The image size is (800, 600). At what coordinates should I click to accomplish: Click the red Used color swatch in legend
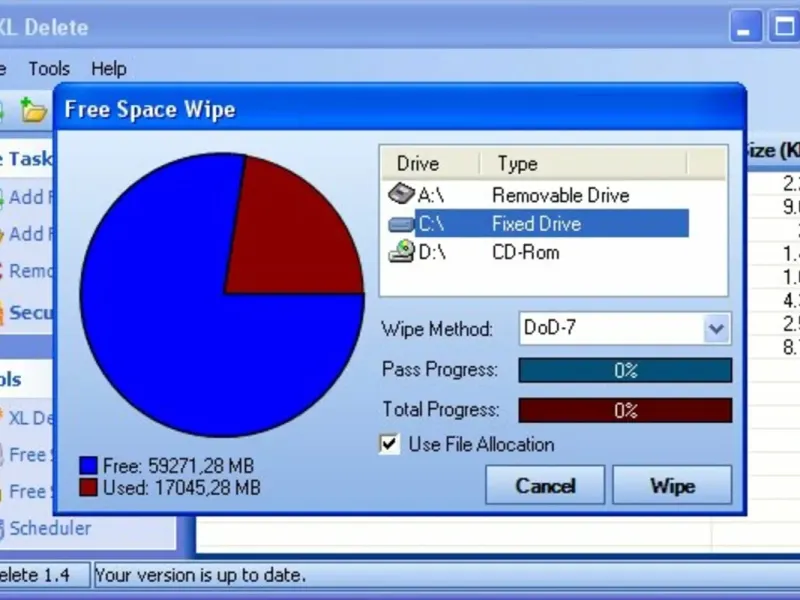tap(88, 487)
